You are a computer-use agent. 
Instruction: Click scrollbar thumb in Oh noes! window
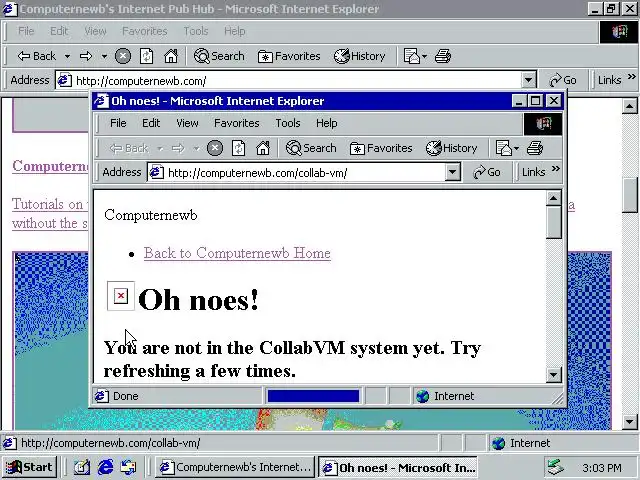(553, 222)
